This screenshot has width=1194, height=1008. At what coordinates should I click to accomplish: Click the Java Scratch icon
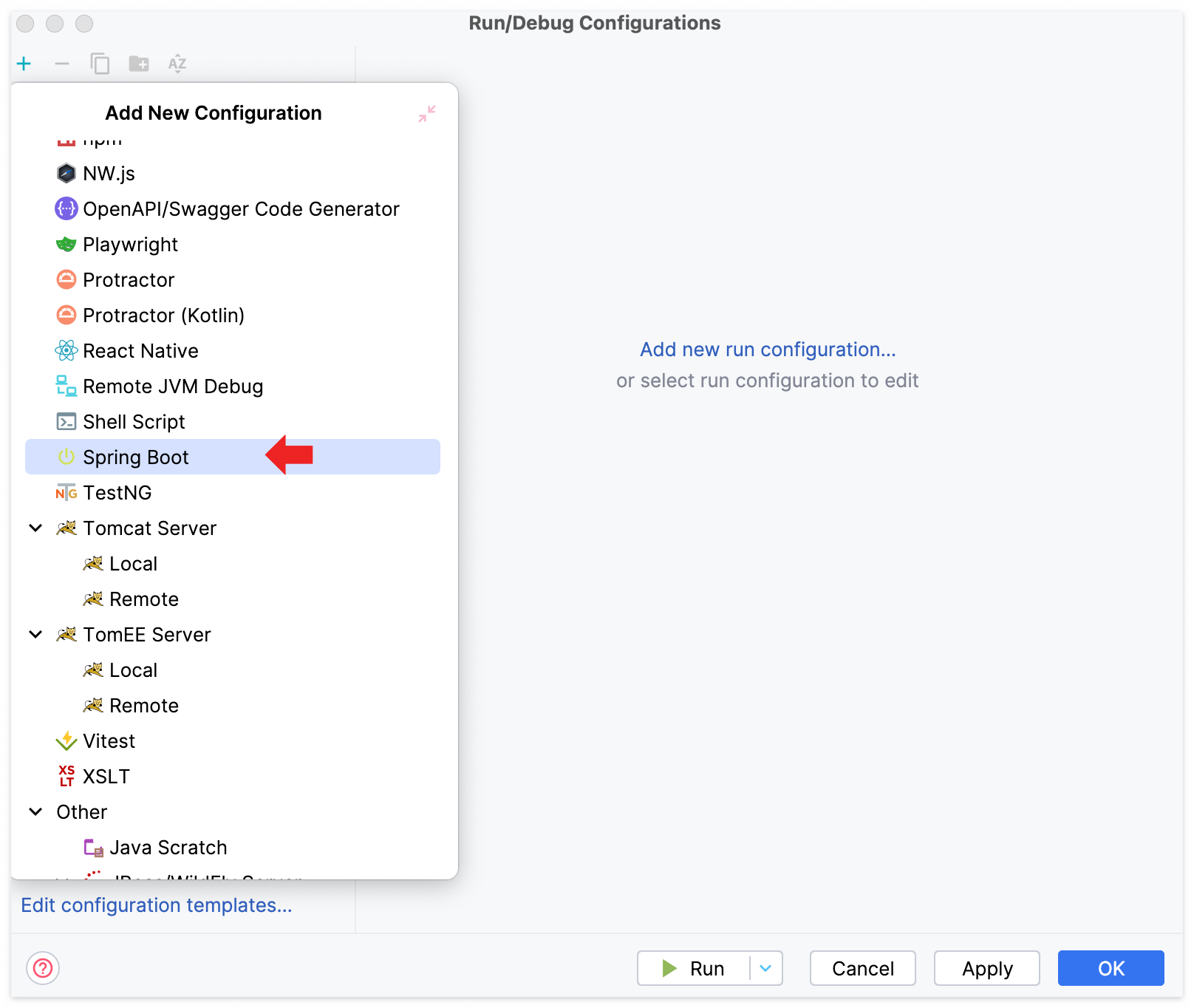click(x=94, y=848)
